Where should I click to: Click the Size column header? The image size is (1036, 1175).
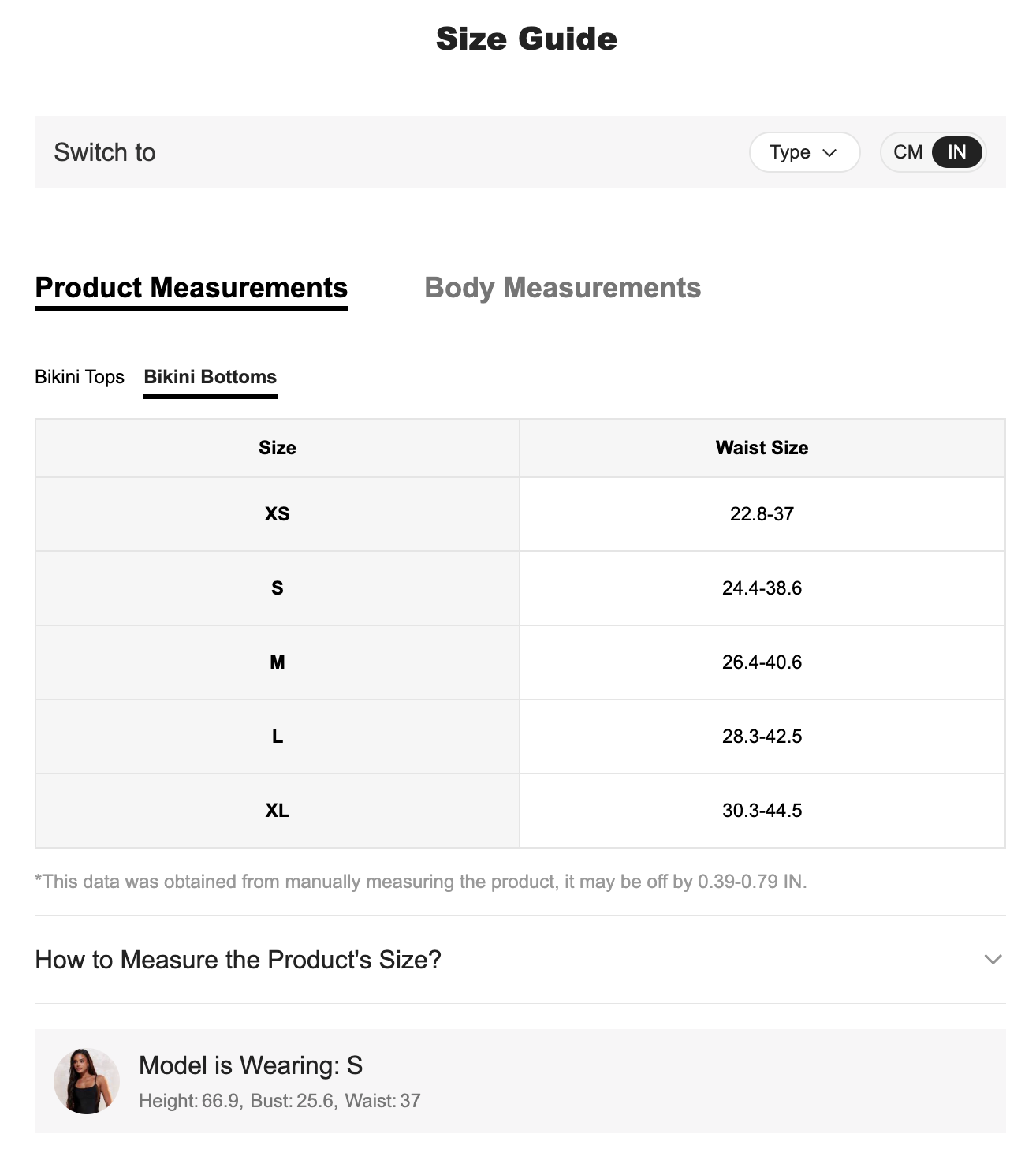(x=277, y=448)
